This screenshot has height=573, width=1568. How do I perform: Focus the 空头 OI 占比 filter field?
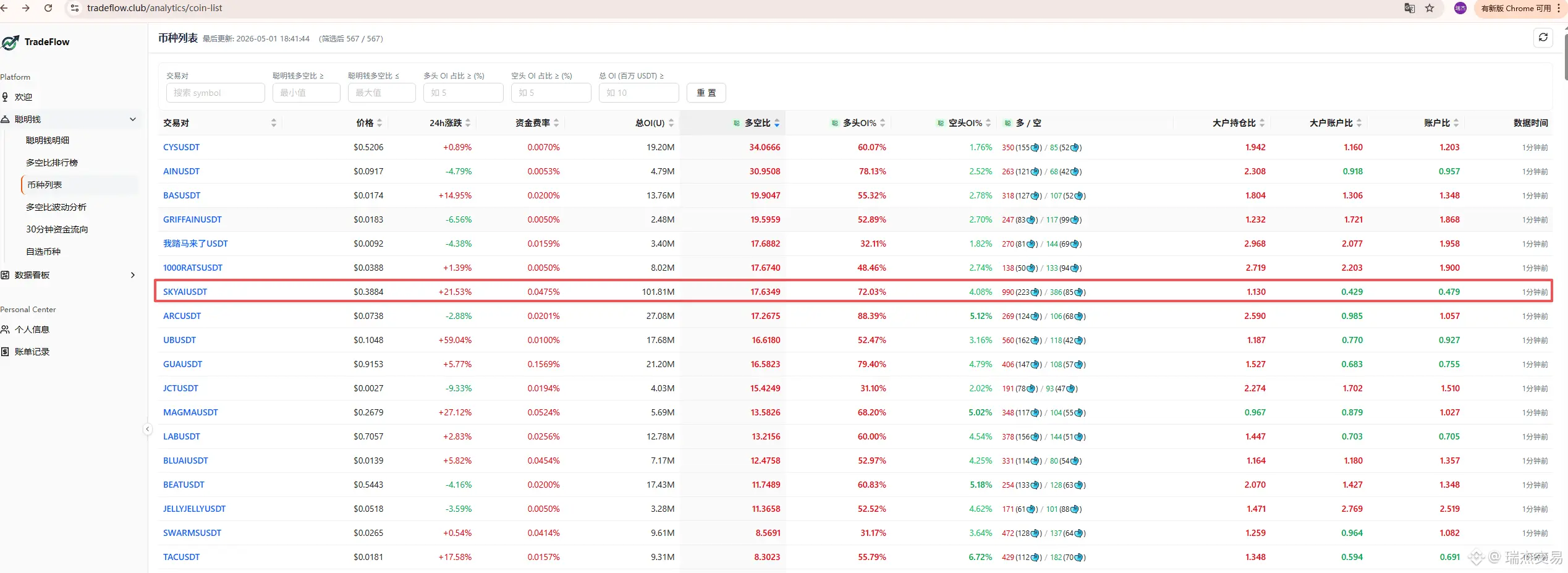click(551, 93)
